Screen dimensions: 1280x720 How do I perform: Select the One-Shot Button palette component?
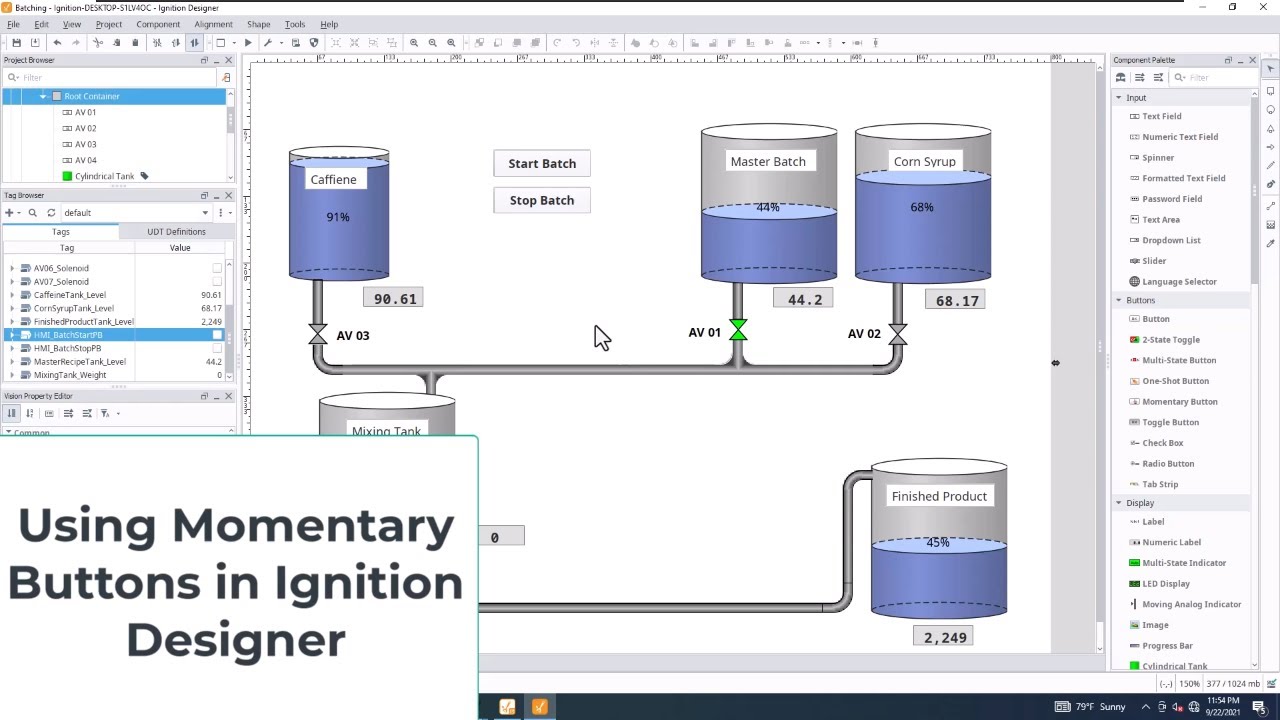click(x=1168, y=381)
